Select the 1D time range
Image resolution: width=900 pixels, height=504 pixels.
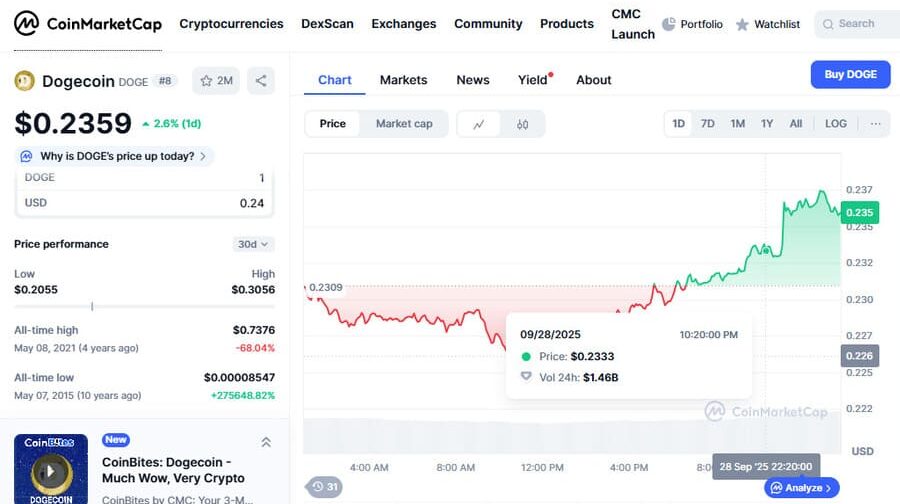point(678,123)
